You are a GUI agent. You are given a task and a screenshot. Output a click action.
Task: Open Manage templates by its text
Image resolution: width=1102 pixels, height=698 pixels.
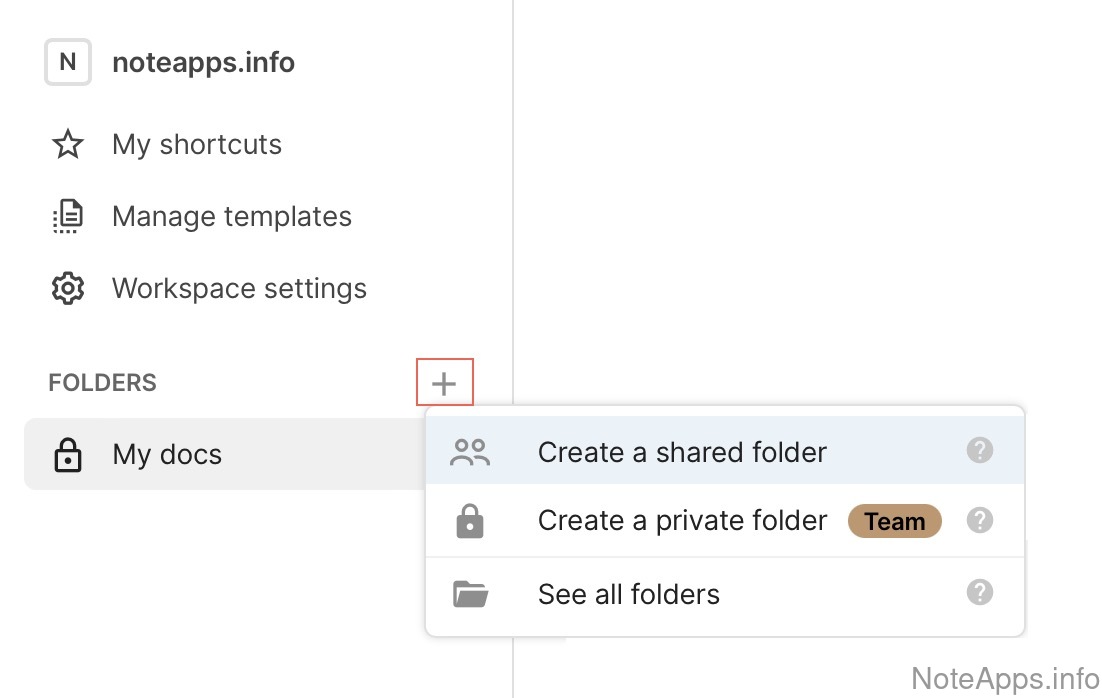232,217
